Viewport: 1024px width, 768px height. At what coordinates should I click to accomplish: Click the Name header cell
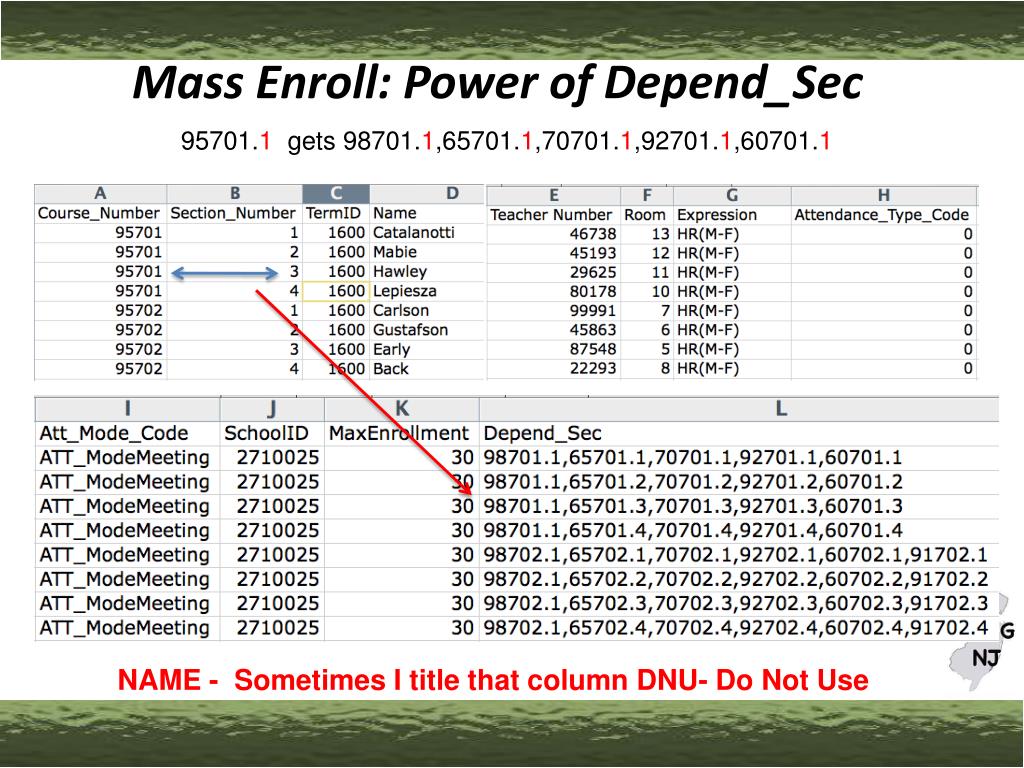point(427,214)
